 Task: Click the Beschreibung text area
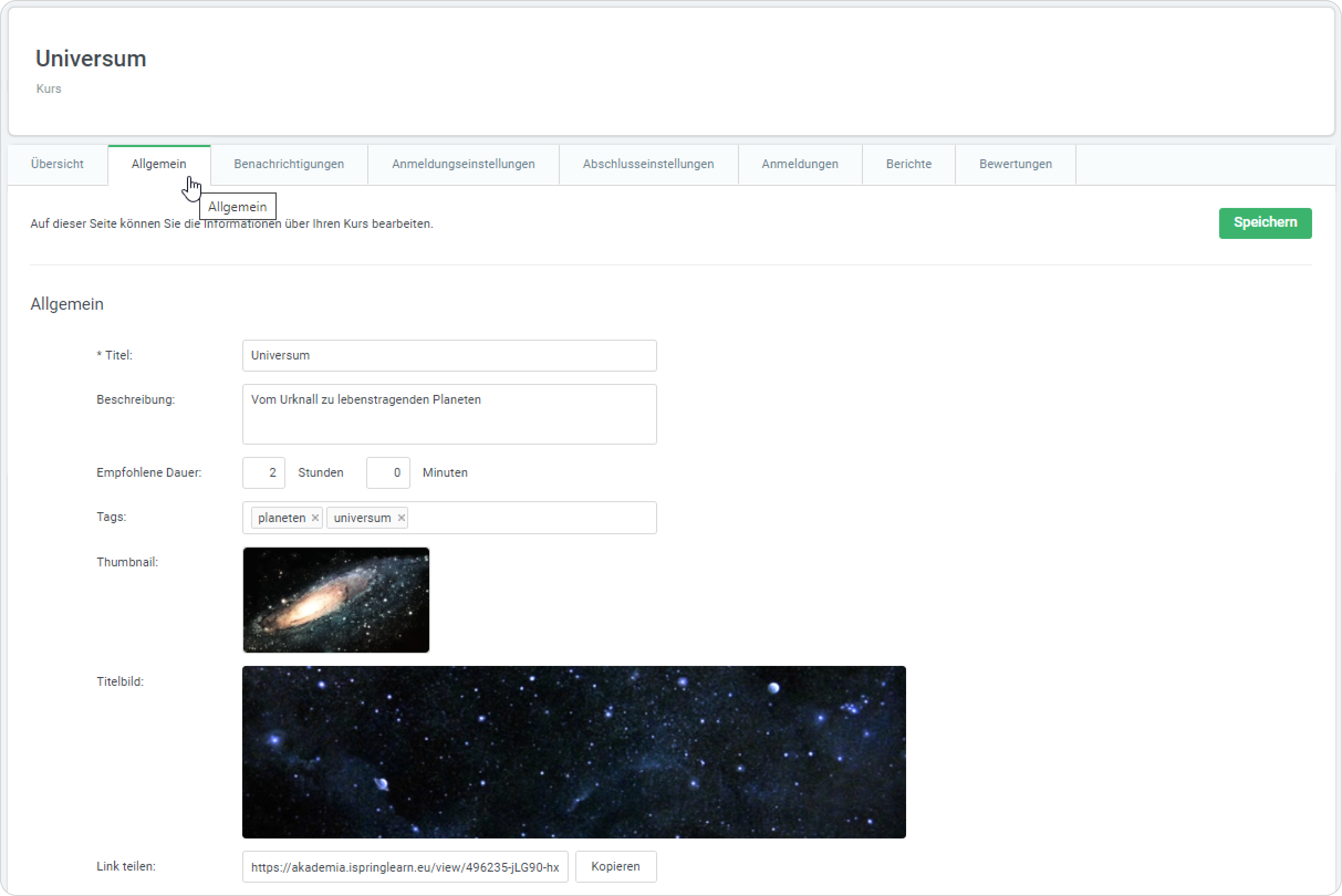[x=449, y=414]
